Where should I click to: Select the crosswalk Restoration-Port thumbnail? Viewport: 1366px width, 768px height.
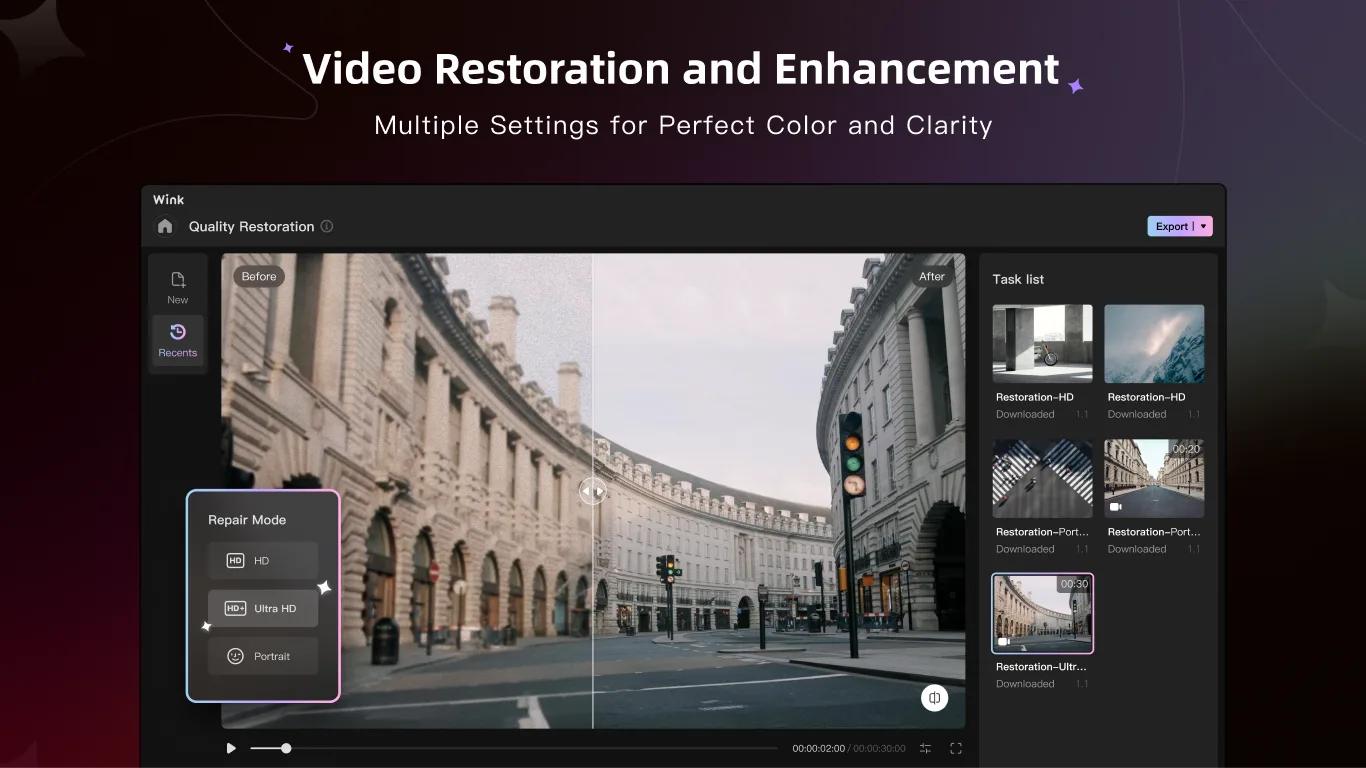point(1042,479)
